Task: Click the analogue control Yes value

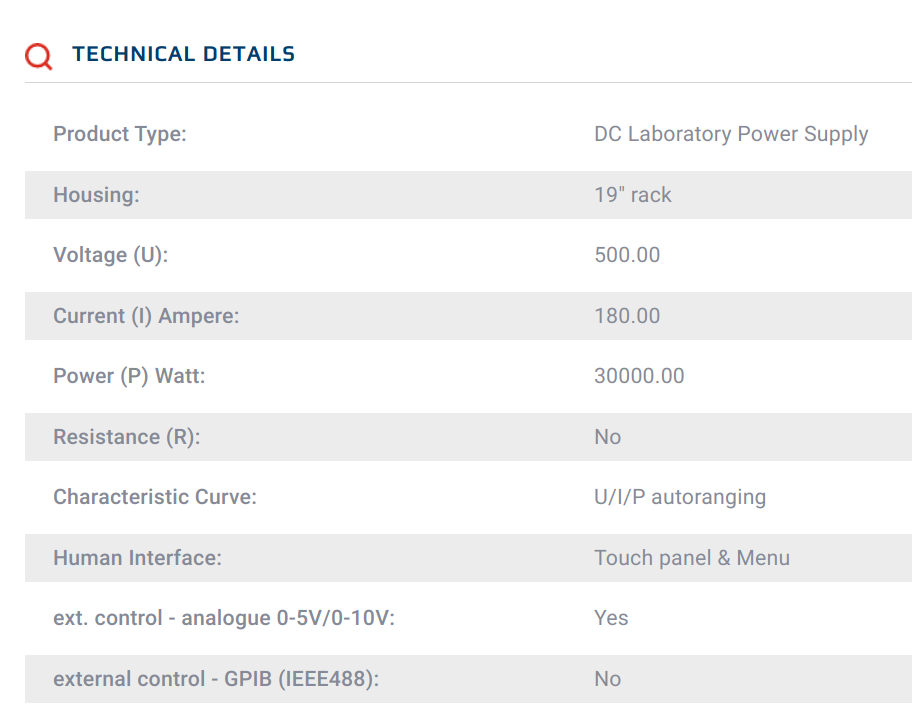Action: tap(611, 618)
